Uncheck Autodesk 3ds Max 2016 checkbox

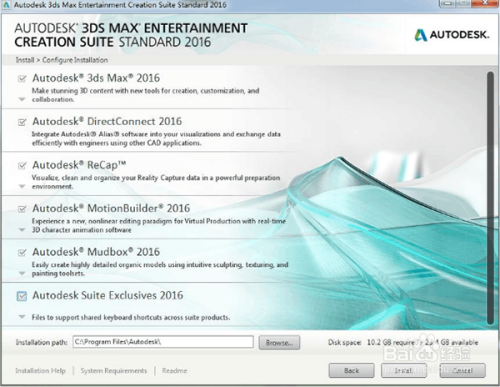click(22, 79)
